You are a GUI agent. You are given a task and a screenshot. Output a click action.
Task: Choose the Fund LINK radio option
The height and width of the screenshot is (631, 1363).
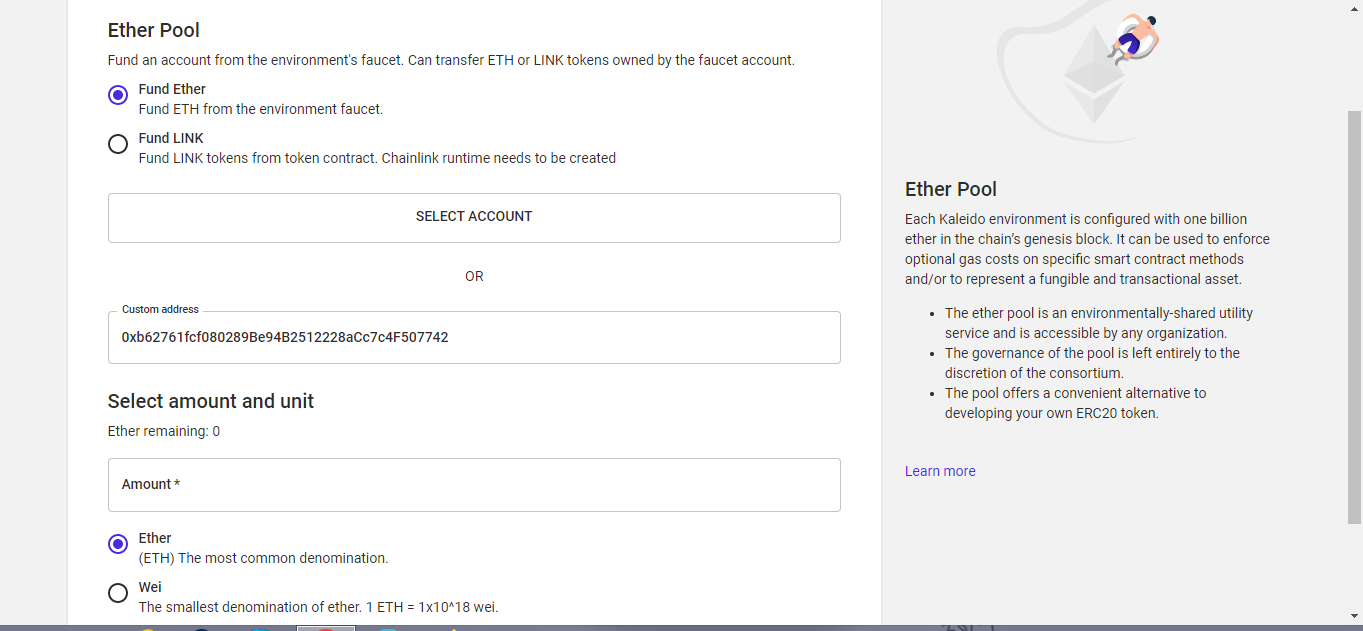click(x=118, y=144)
